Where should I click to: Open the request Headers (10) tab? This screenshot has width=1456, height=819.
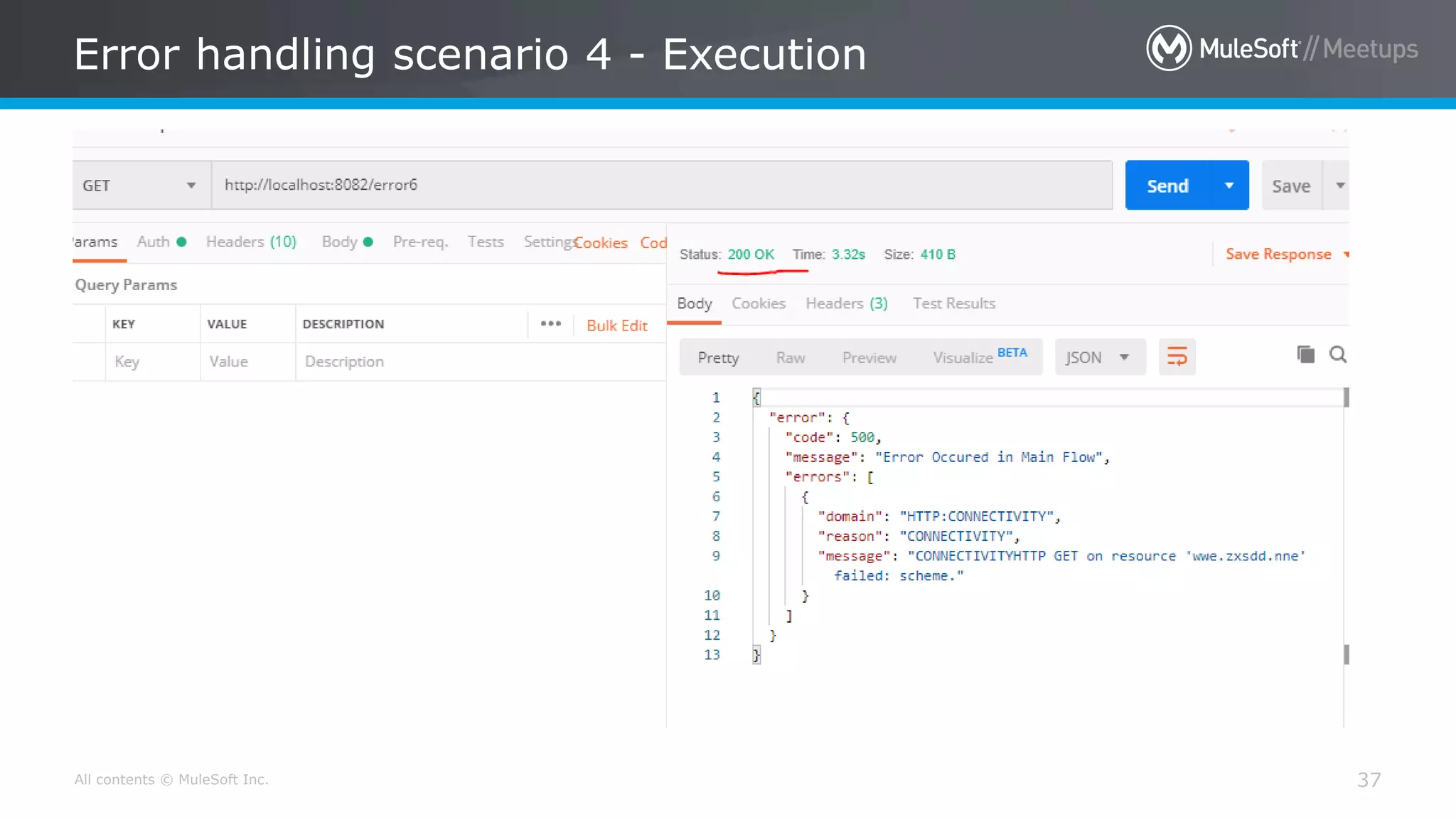251,242
